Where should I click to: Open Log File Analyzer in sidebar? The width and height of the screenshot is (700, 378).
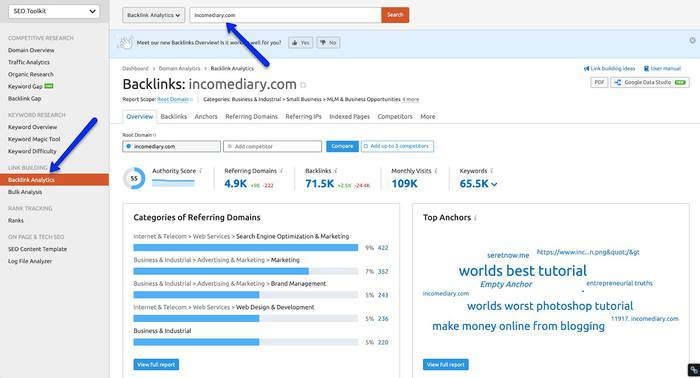[30, 261]
